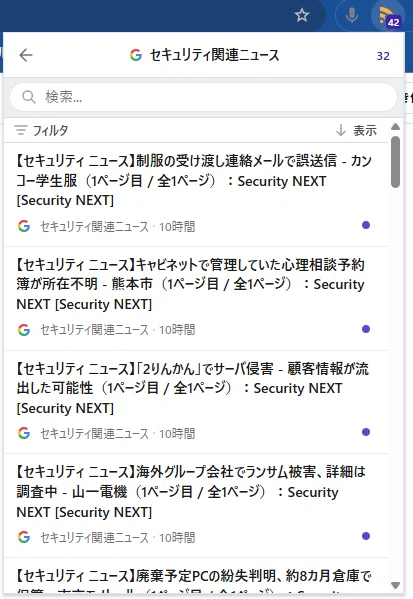
Task: Toggle unread dot on 2りんかん article
Action: [366, 432]
